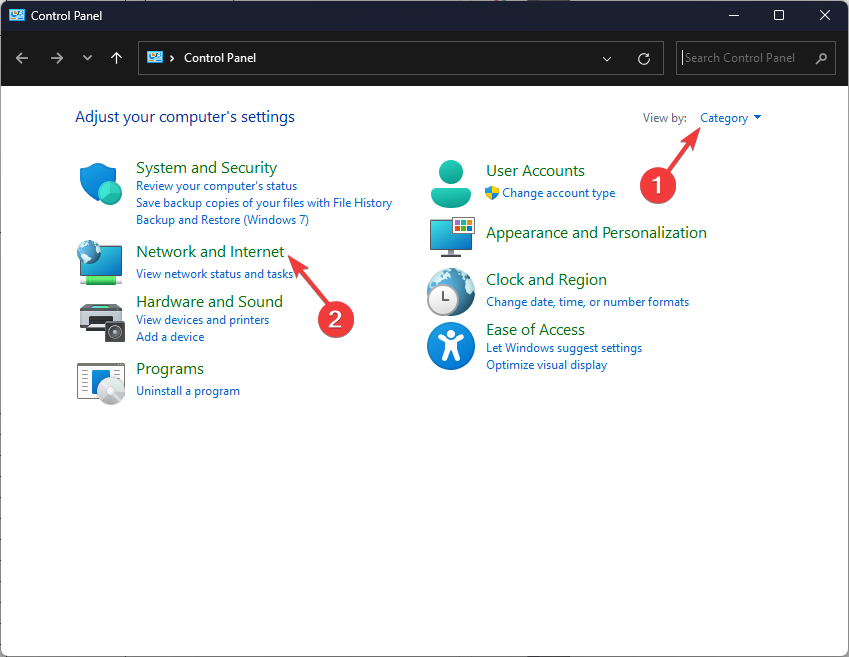Expand the recent locations chevron

(x=87, y=58)
